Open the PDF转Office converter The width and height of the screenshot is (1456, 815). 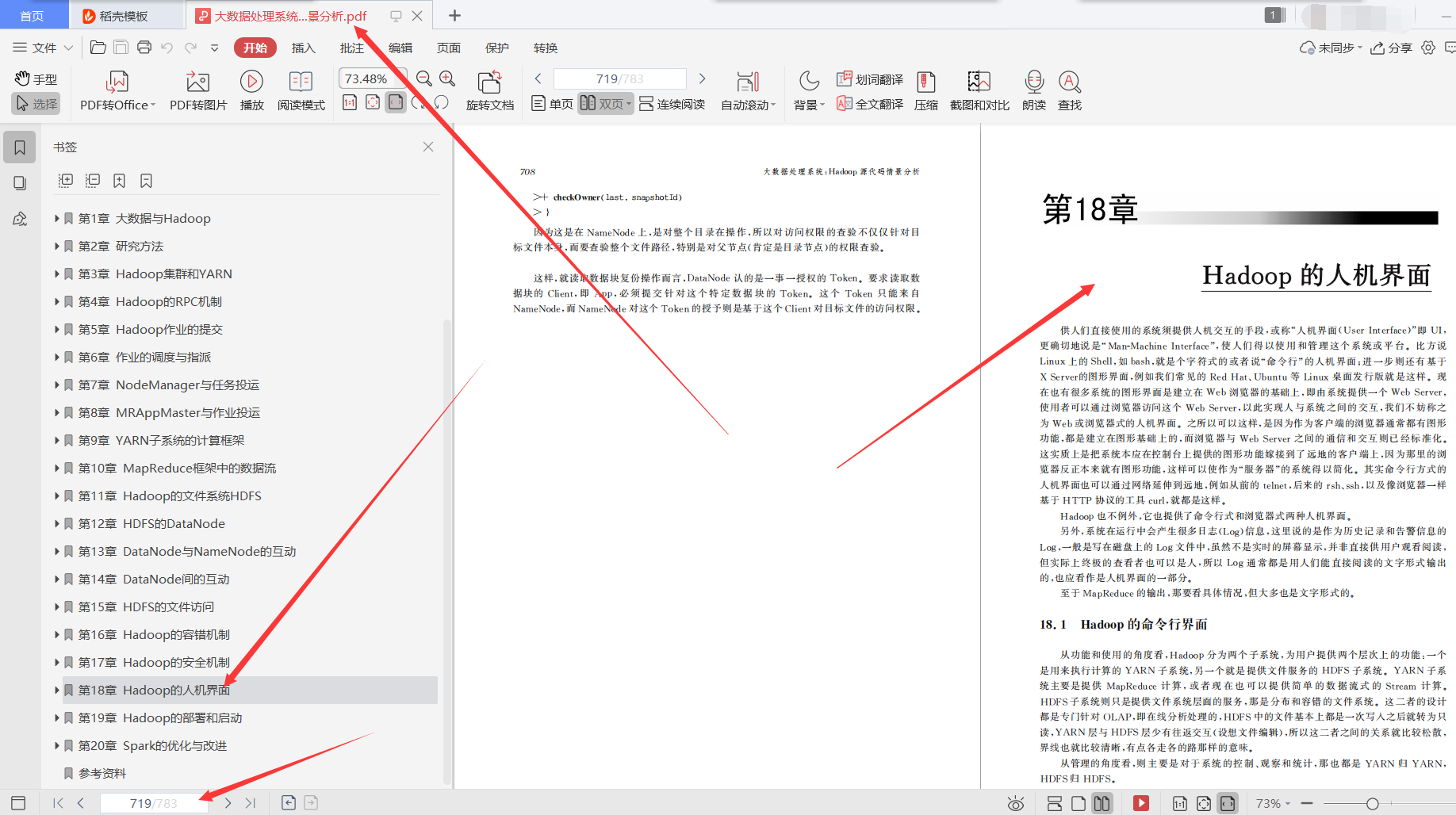pyautogui.click(x=117, y=91)
